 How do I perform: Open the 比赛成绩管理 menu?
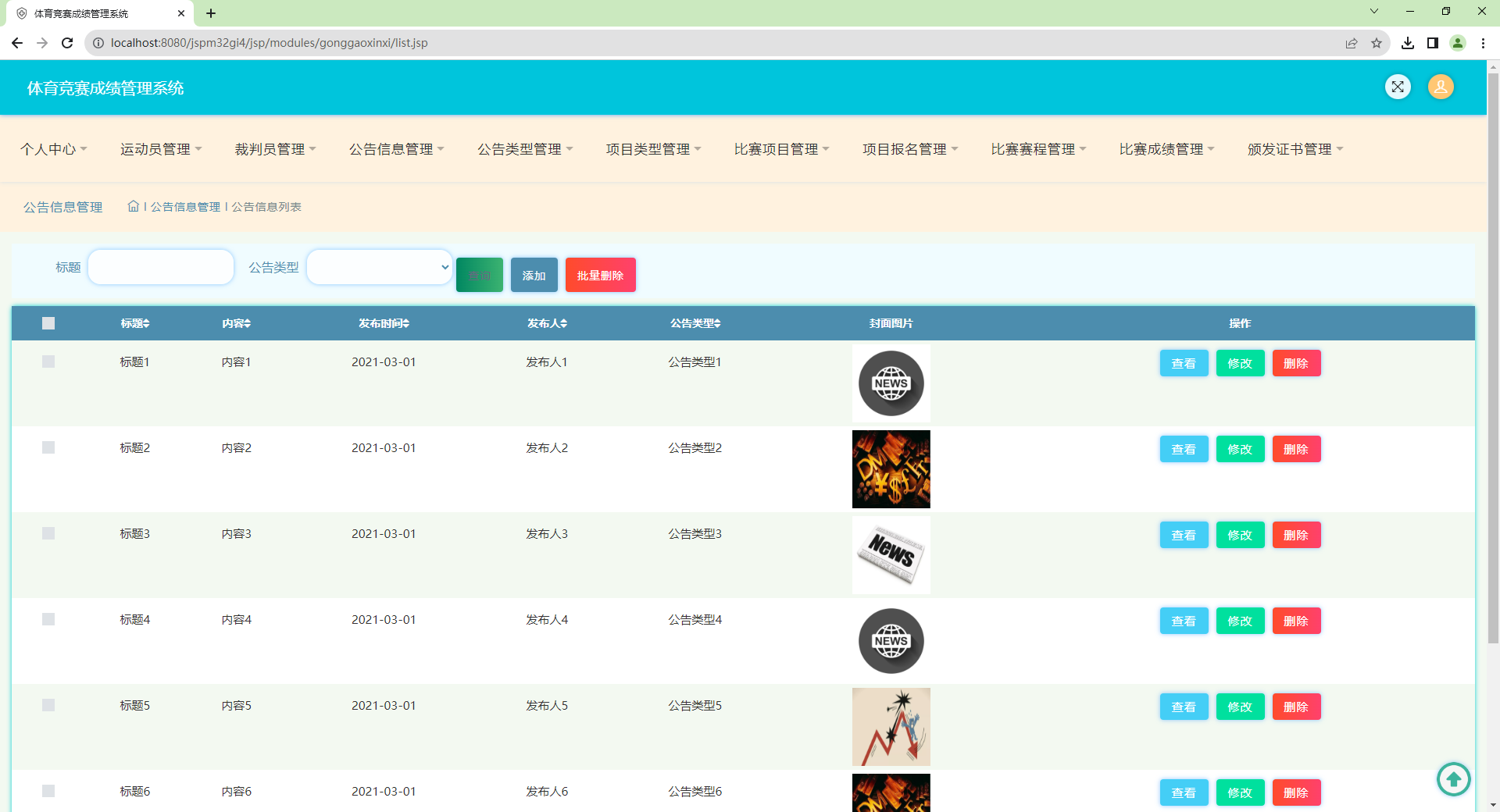[1167, 149]
